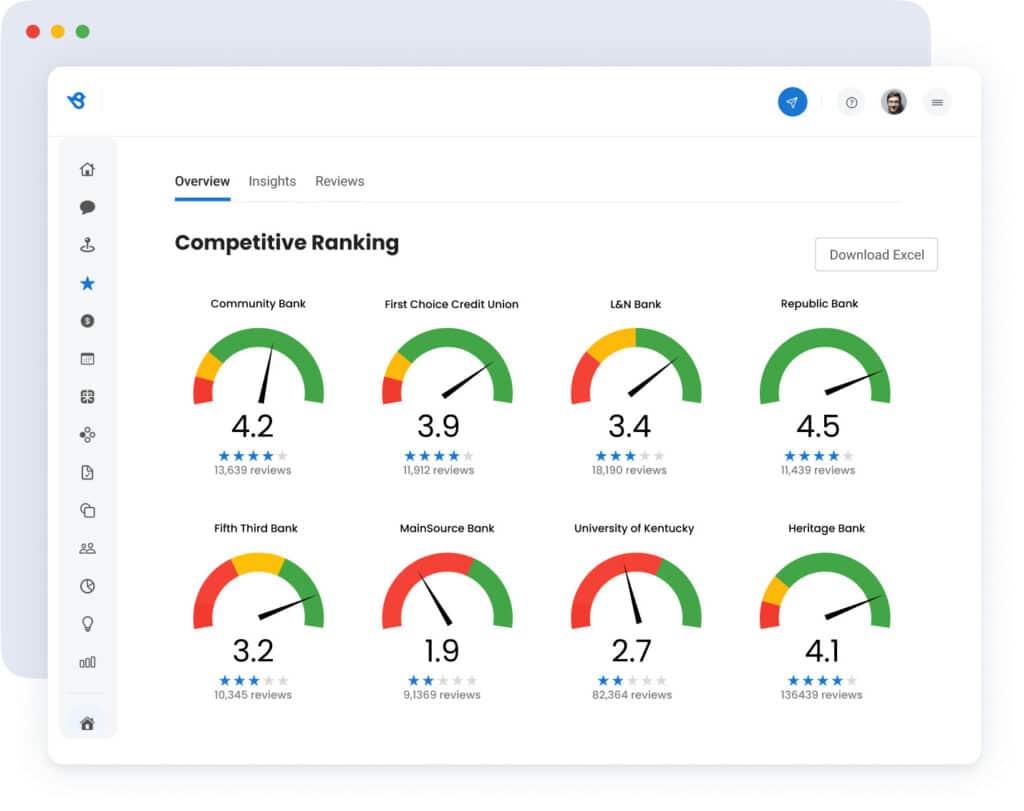Click the L&N Bank gauge
The height and width of the screenshot is (811, 1024).
pos(636,366)
